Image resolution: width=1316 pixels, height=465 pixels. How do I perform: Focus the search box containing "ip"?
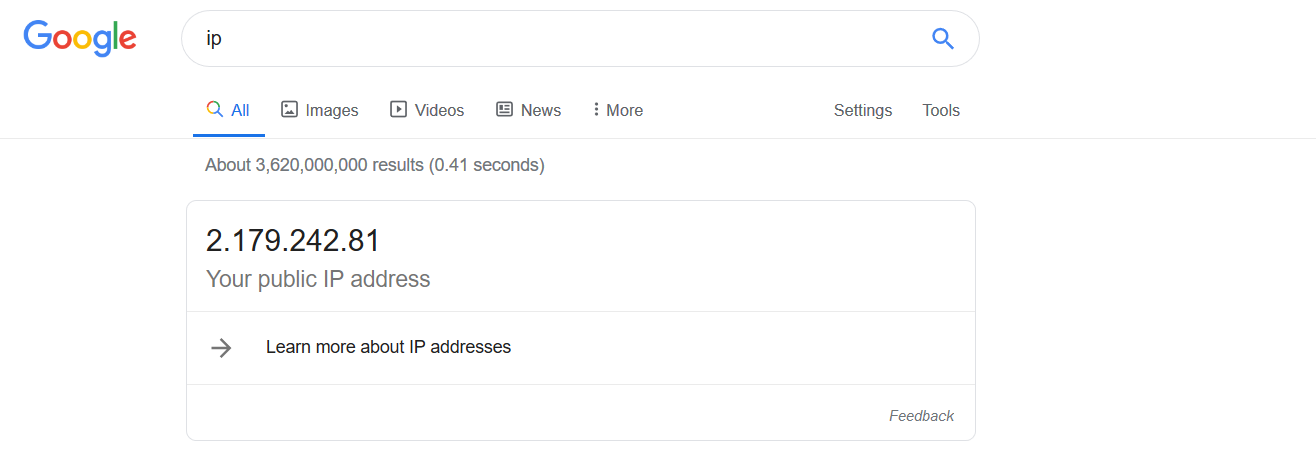(x=560, y=38)
